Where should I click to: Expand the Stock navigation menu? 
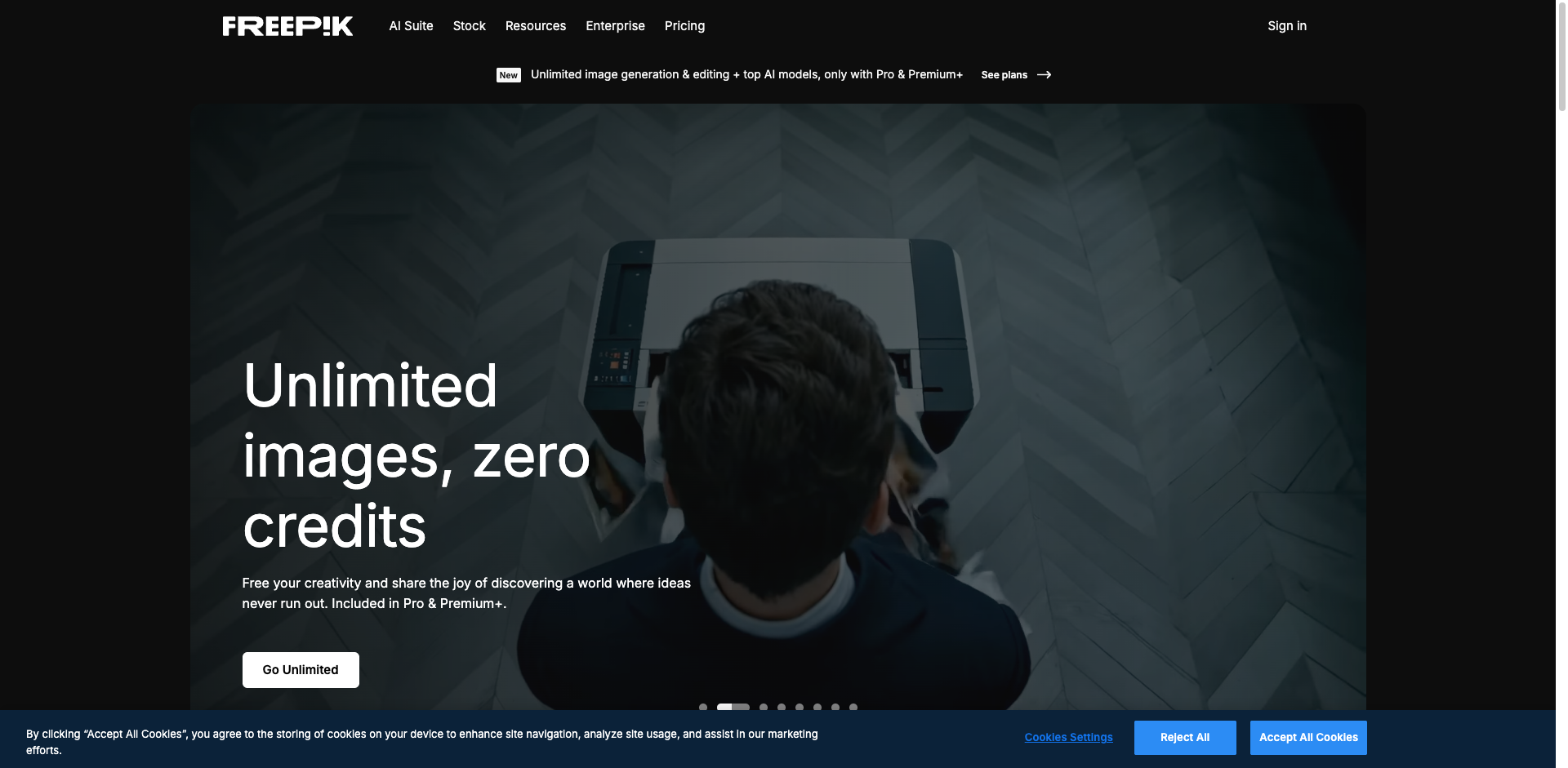tap(469, 26)
